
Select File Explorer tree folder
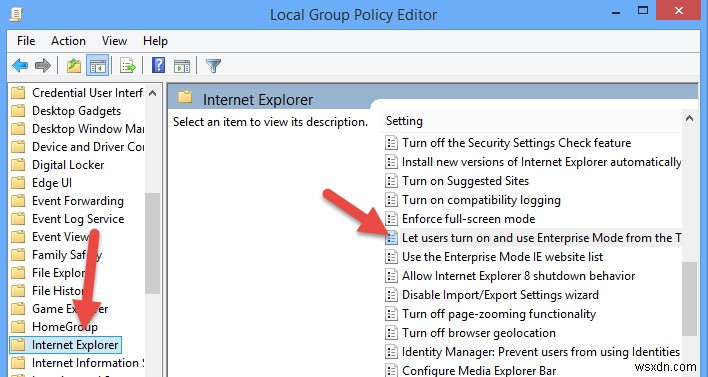(53, 273)
